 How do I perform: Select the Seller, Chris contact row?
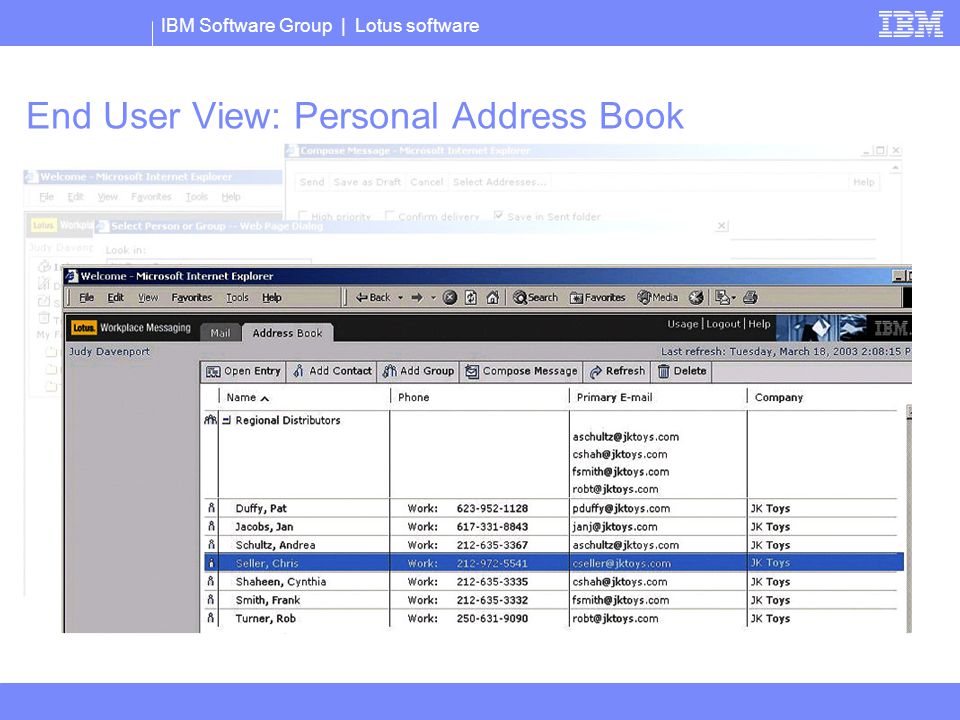(553, 563)
